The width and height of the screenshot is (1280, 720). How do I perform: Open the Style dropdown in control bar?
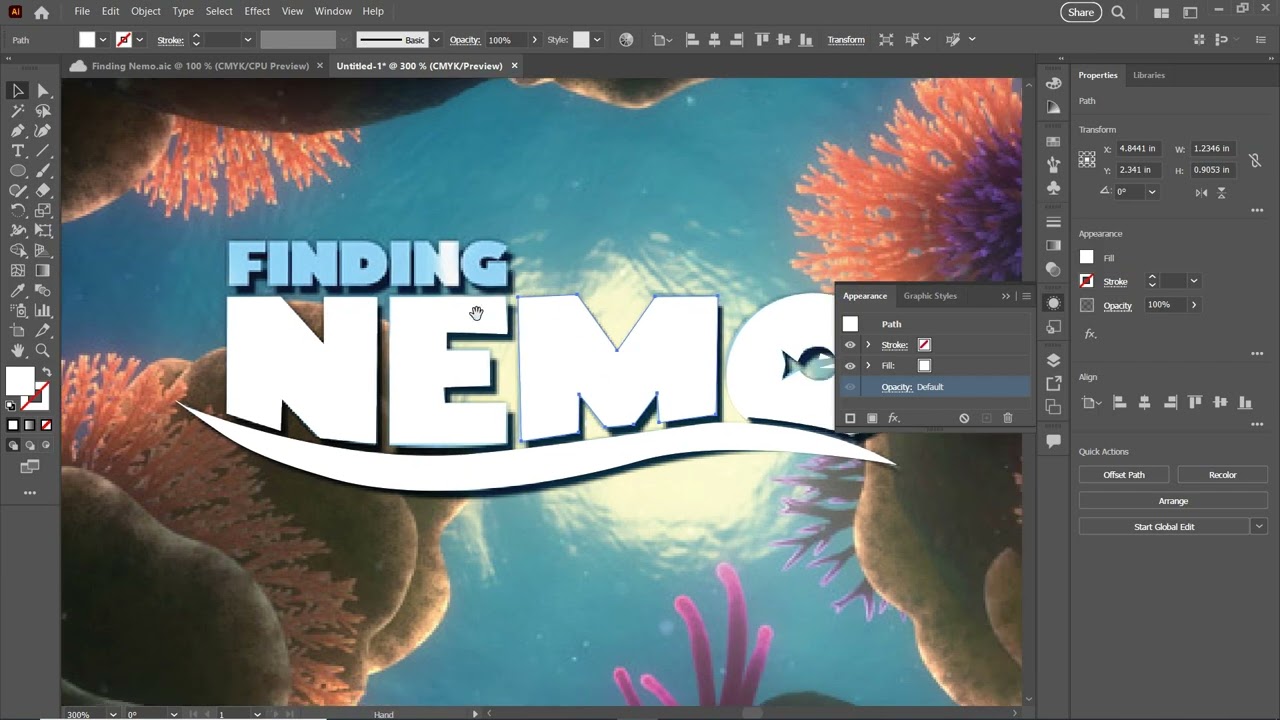[x=597, y=40]
